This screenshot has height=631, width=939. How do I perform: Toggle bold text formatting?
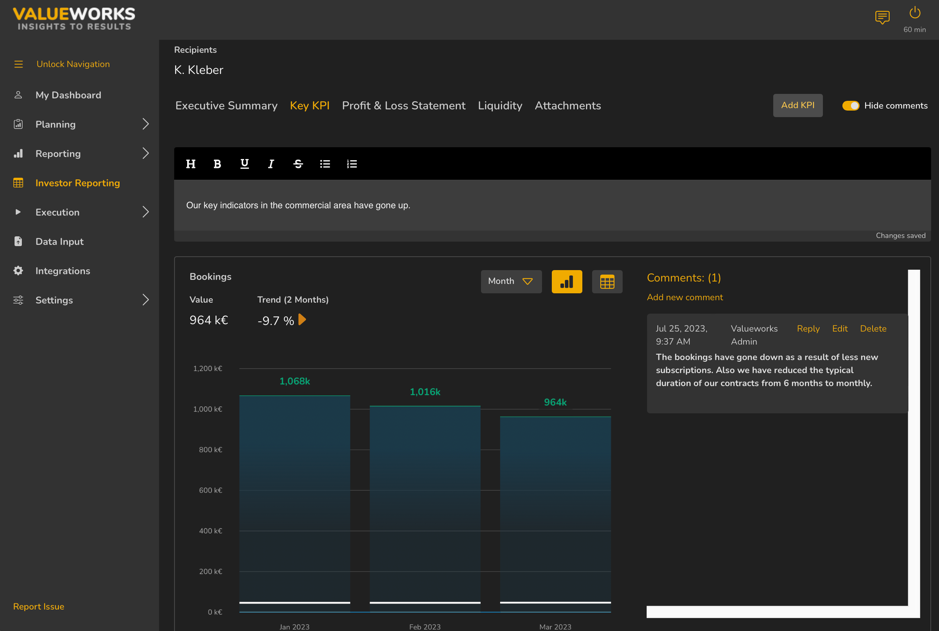(x=217, y=164)
